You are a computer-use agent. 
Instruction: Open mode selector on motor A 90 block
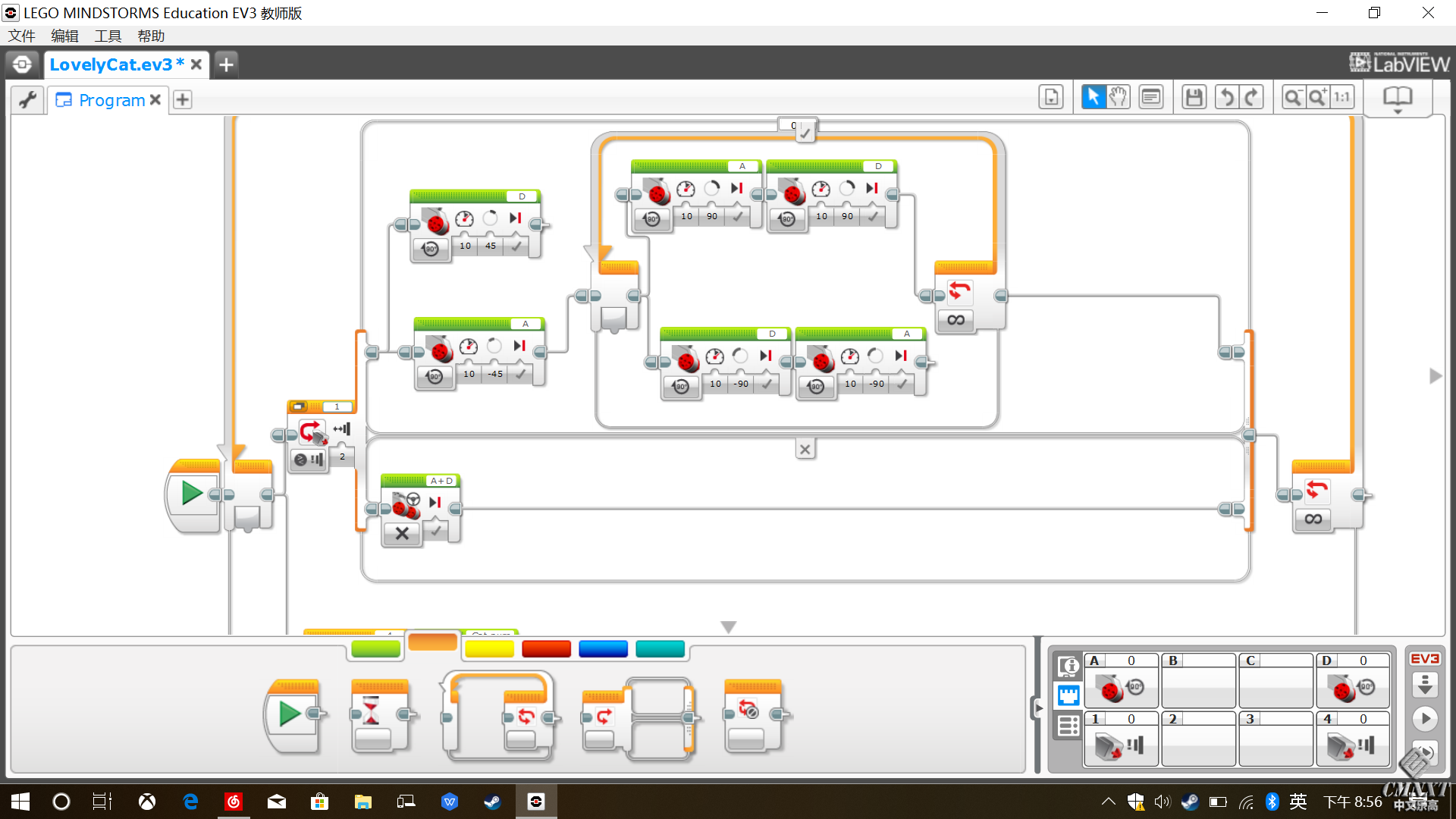(652, 219)
